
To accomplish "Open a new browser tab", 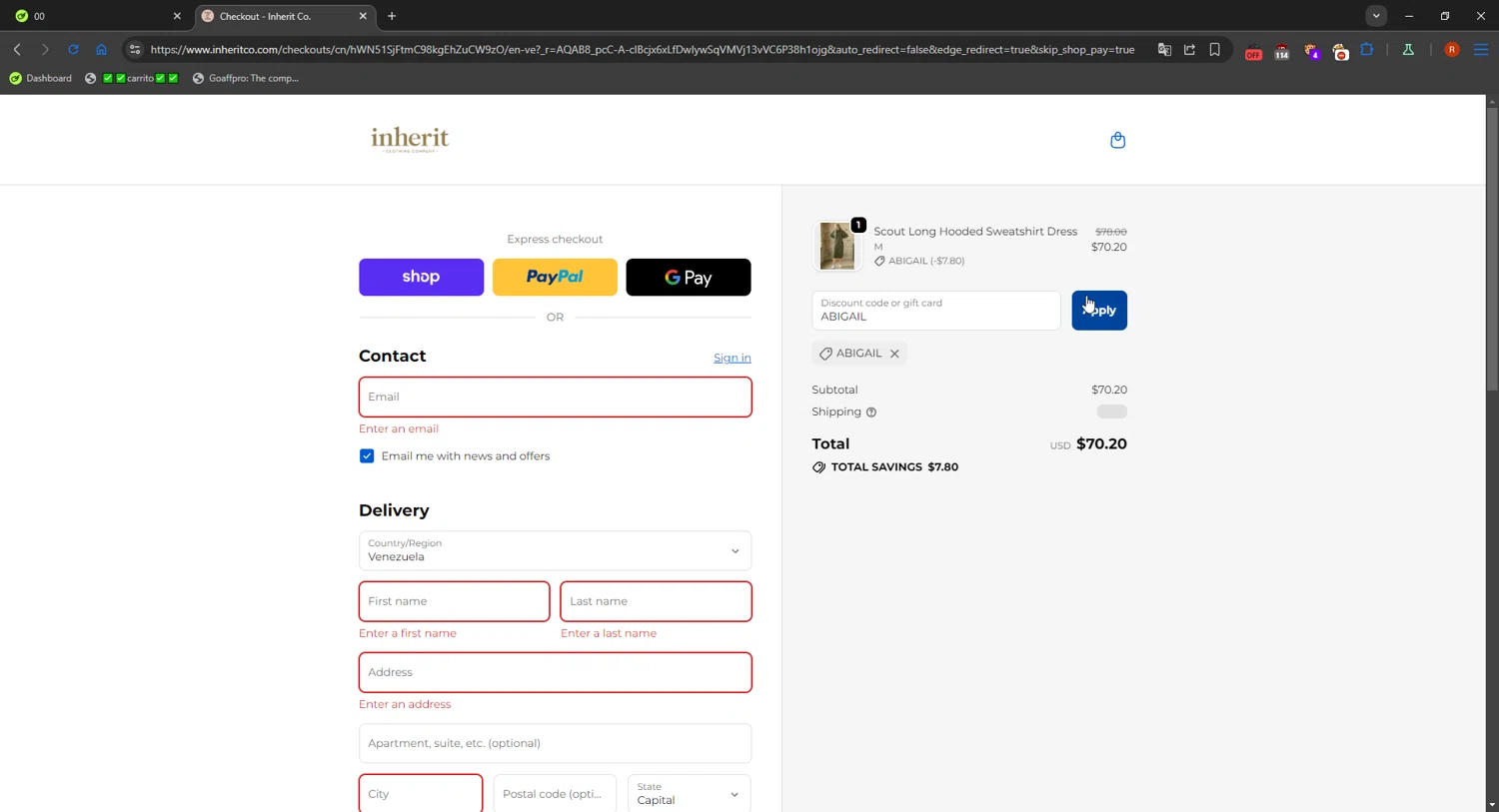I will 392,16.
